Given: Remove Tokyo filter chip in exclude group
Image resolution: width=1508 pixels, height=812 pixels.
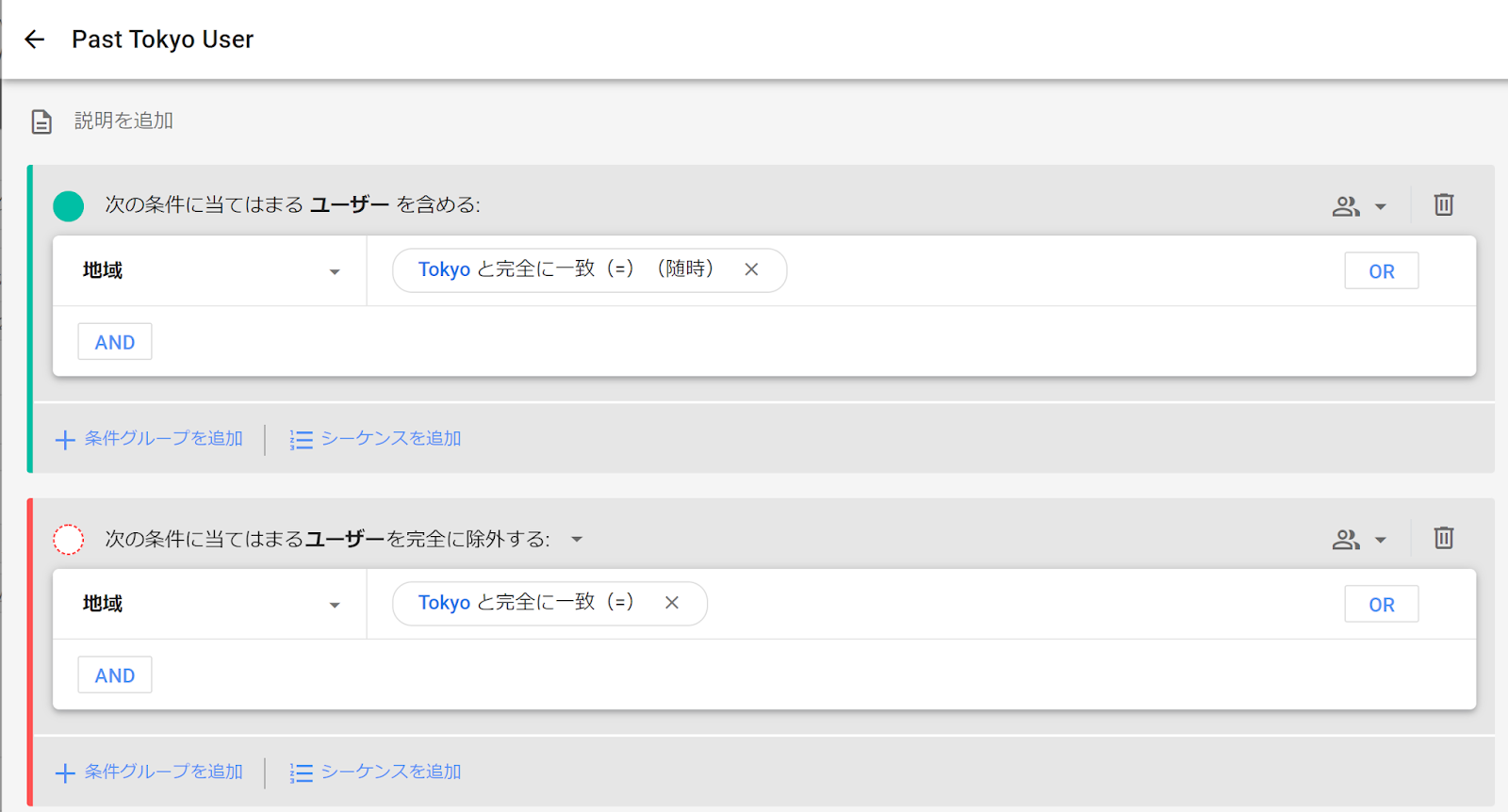Looking at the screenshot, I should click(672, 603).
